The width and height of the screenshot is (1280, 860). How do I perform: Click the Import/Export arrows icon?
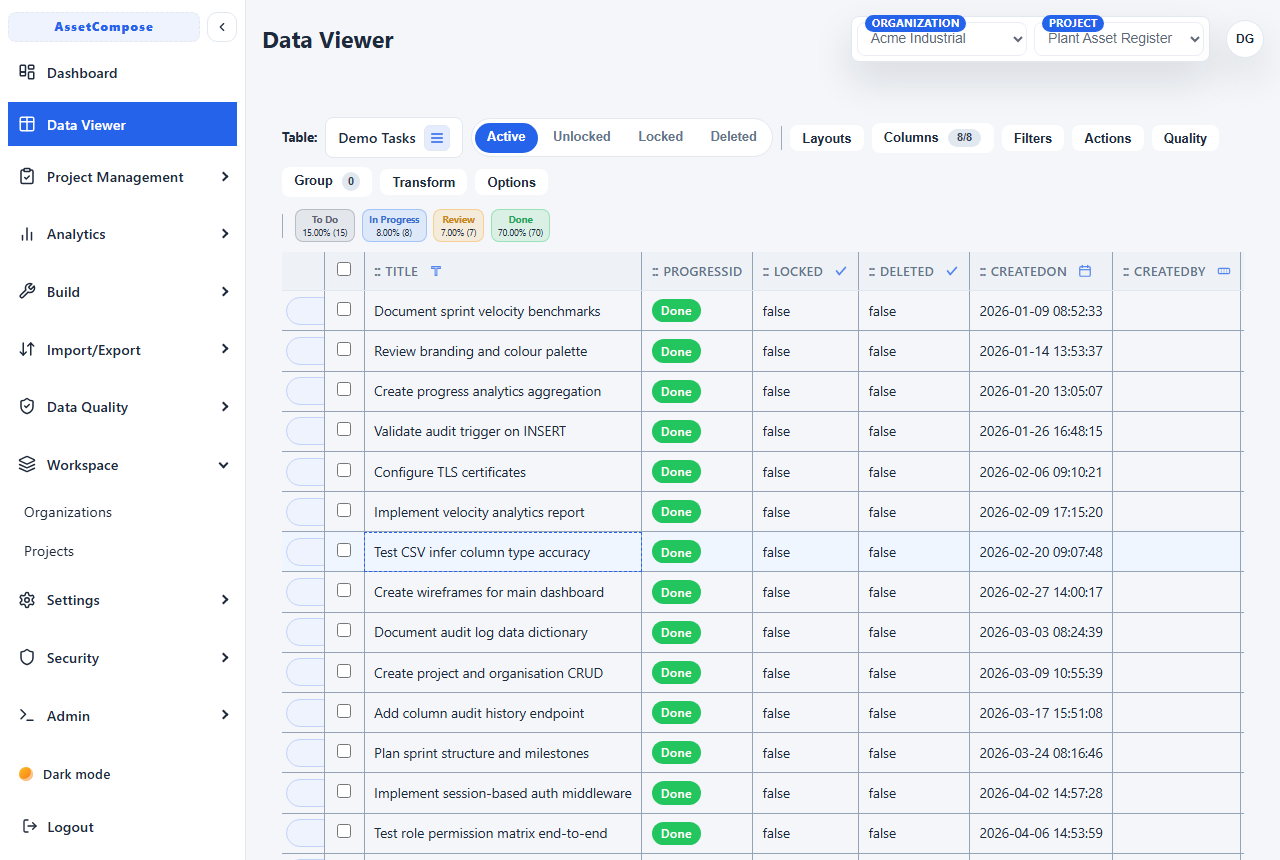click(27, 350)
